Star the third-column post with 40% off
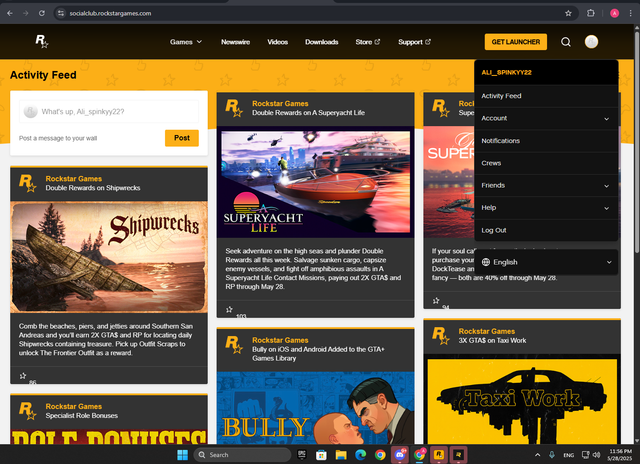Screen dimensions: 640x464 pos(436,301)
